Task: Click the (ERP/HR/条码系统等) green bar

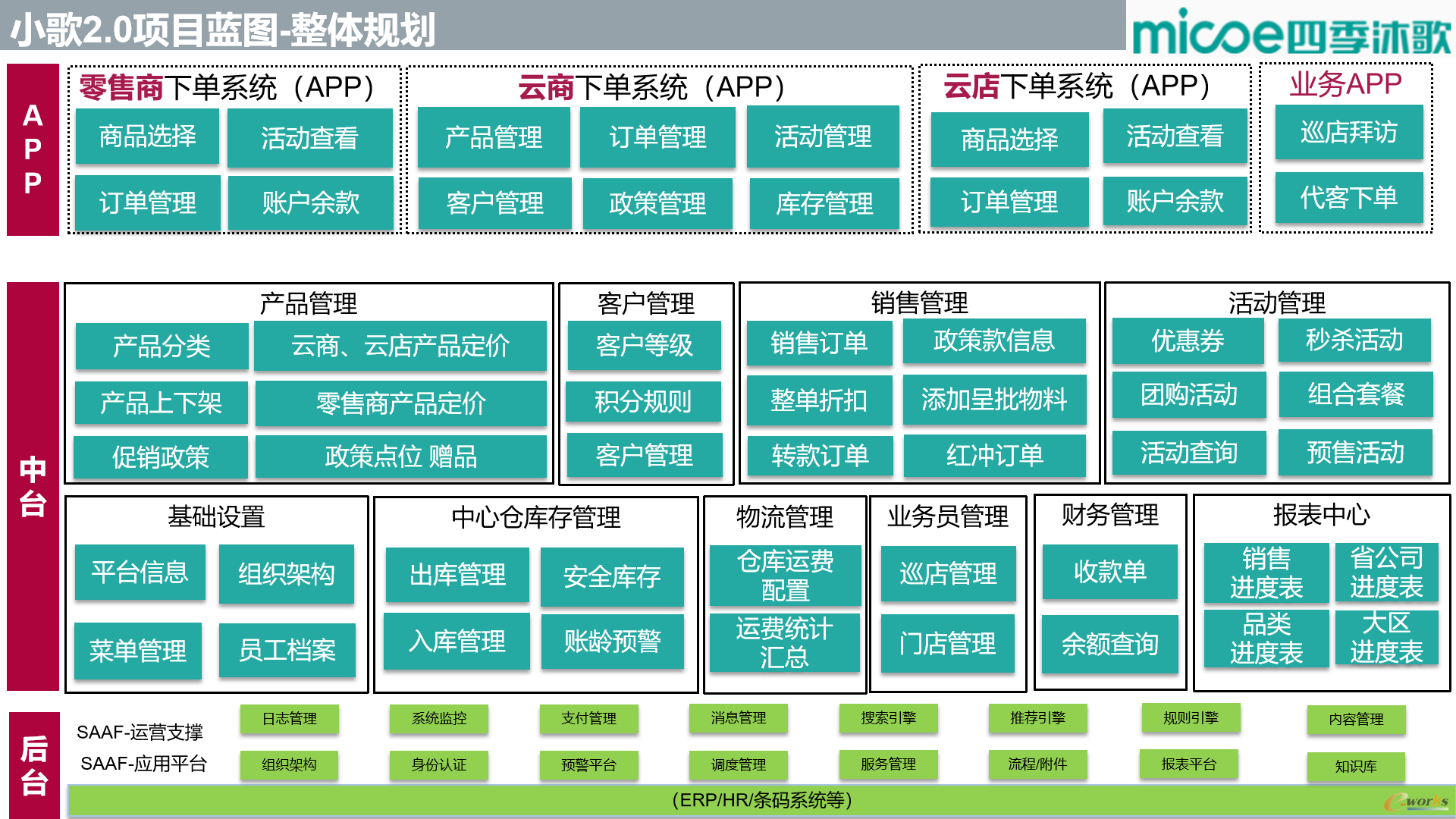Action: pyautogui.click(x=761, y=801)
